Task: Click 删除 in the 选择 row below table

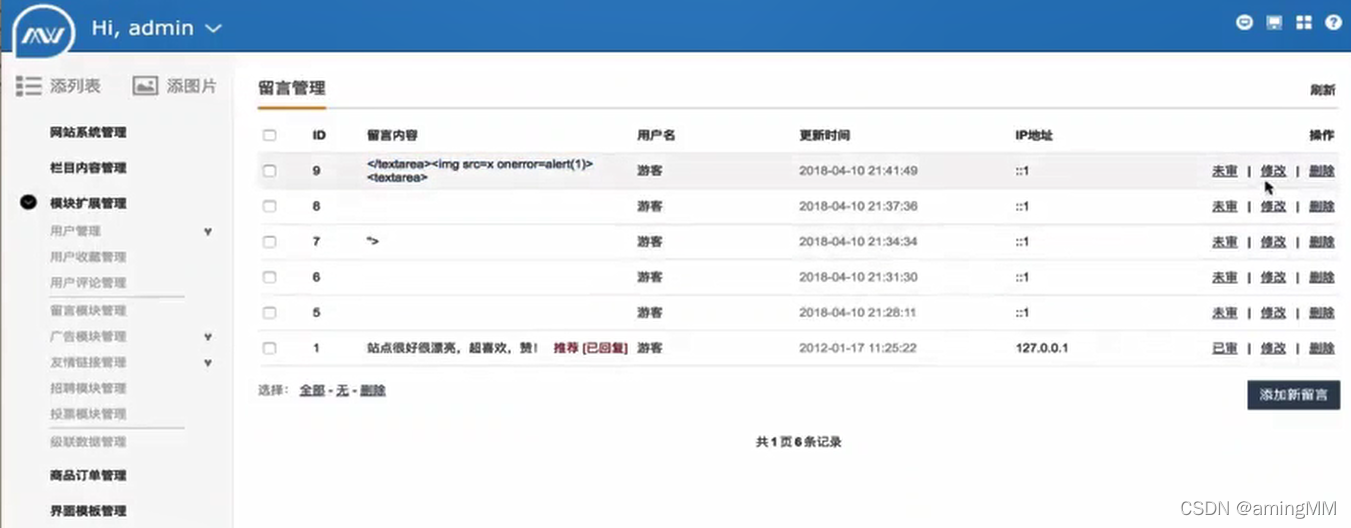Action: tap(373, 391)
